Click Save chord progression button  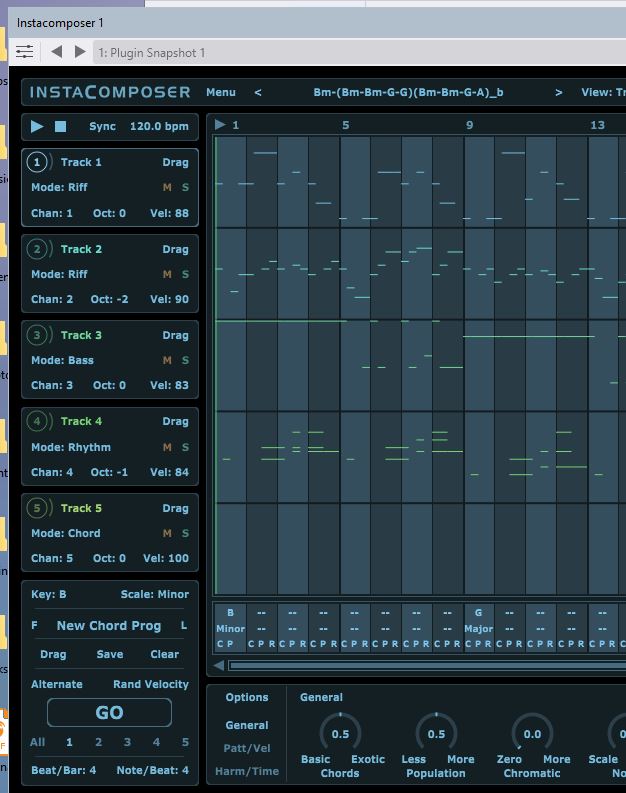pyautogui.click(x=110, y=654)
